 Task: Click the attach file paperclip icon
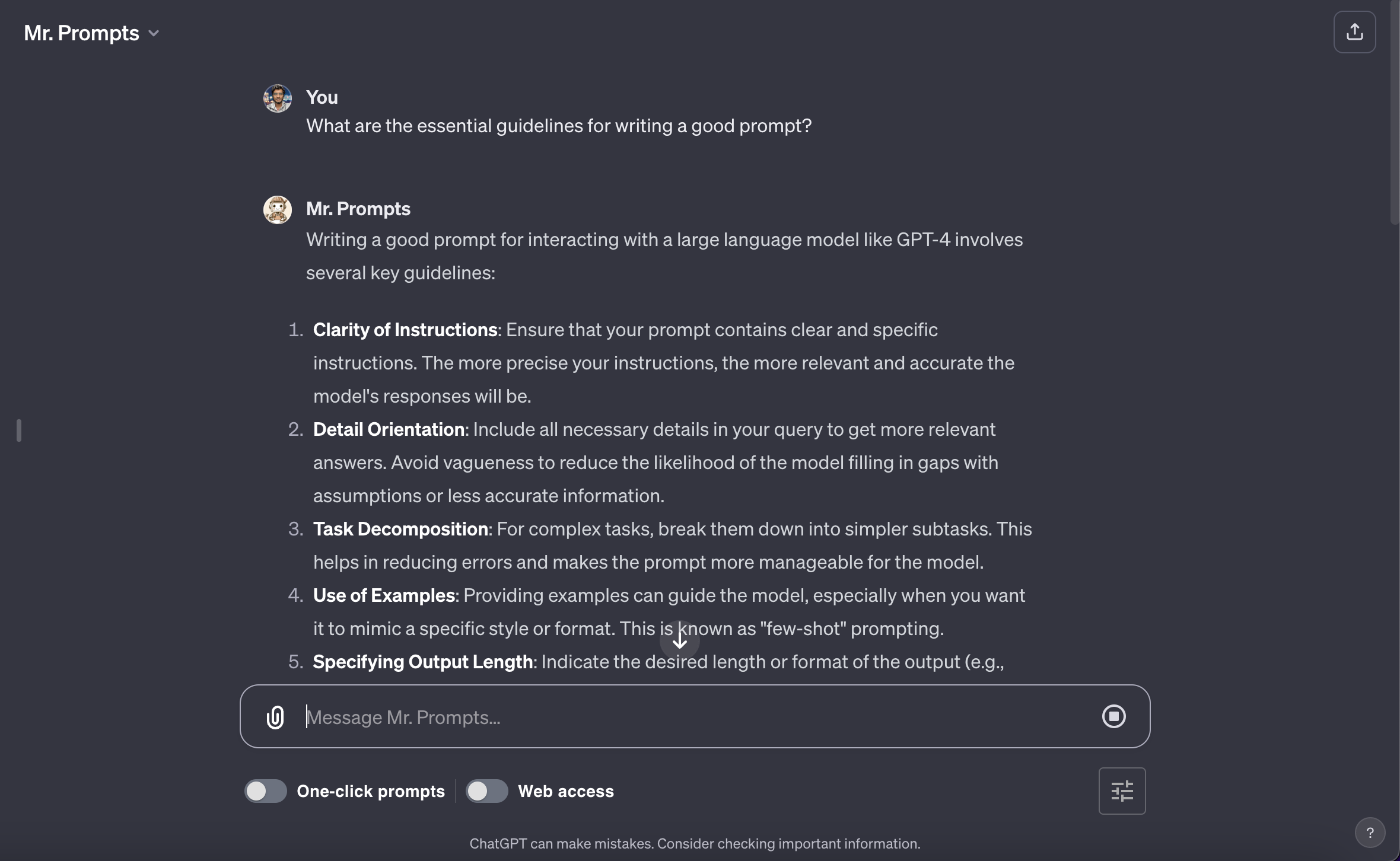pos(275,717)
